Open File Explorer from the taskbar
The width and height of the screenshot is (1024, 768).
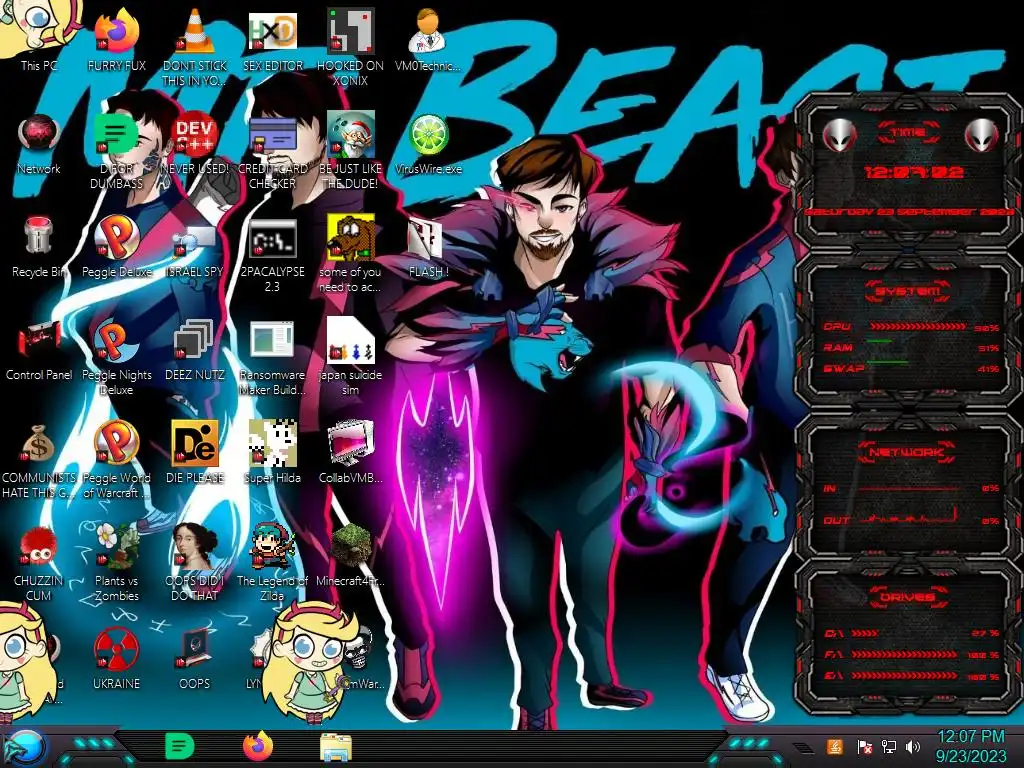[336, 747]
